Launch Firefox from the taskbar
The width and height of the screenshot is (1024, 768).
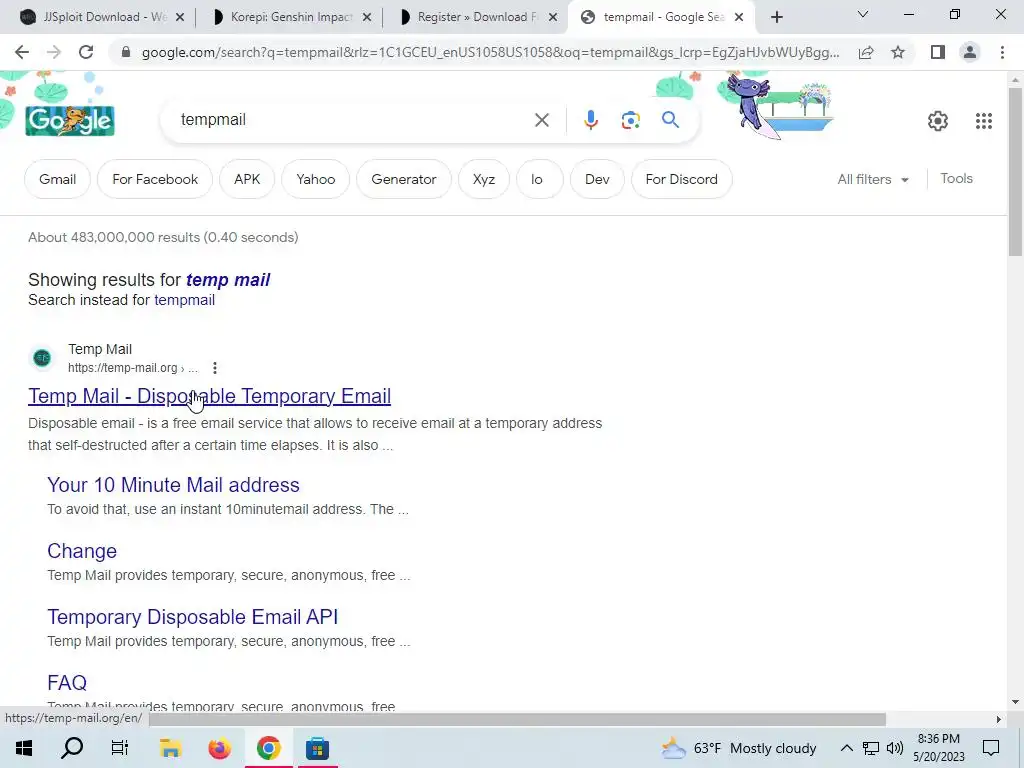219,748
